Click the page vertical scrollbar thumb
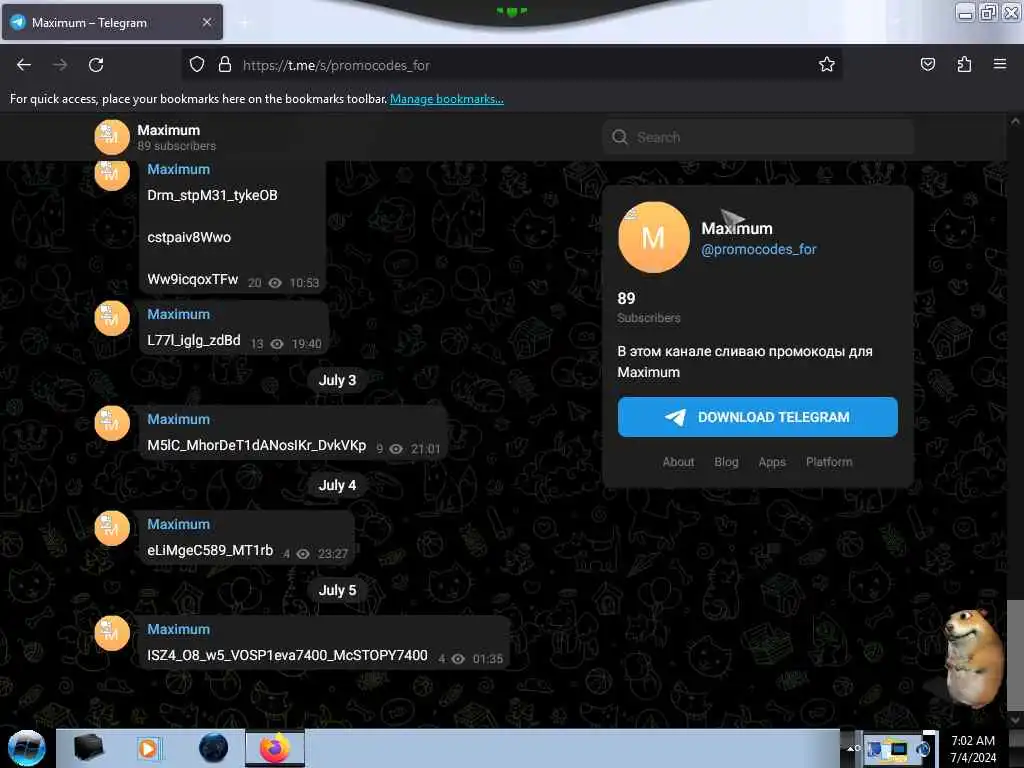Image resolution: width=1024 pixels, height=768 pixels. (1015, 655)
